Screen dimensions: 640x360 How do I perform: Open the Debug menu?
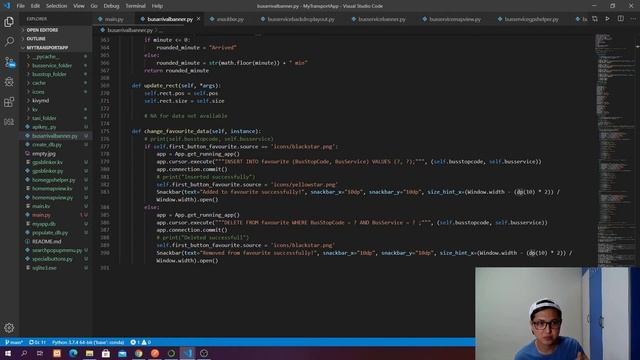click(x=111, y=6)
